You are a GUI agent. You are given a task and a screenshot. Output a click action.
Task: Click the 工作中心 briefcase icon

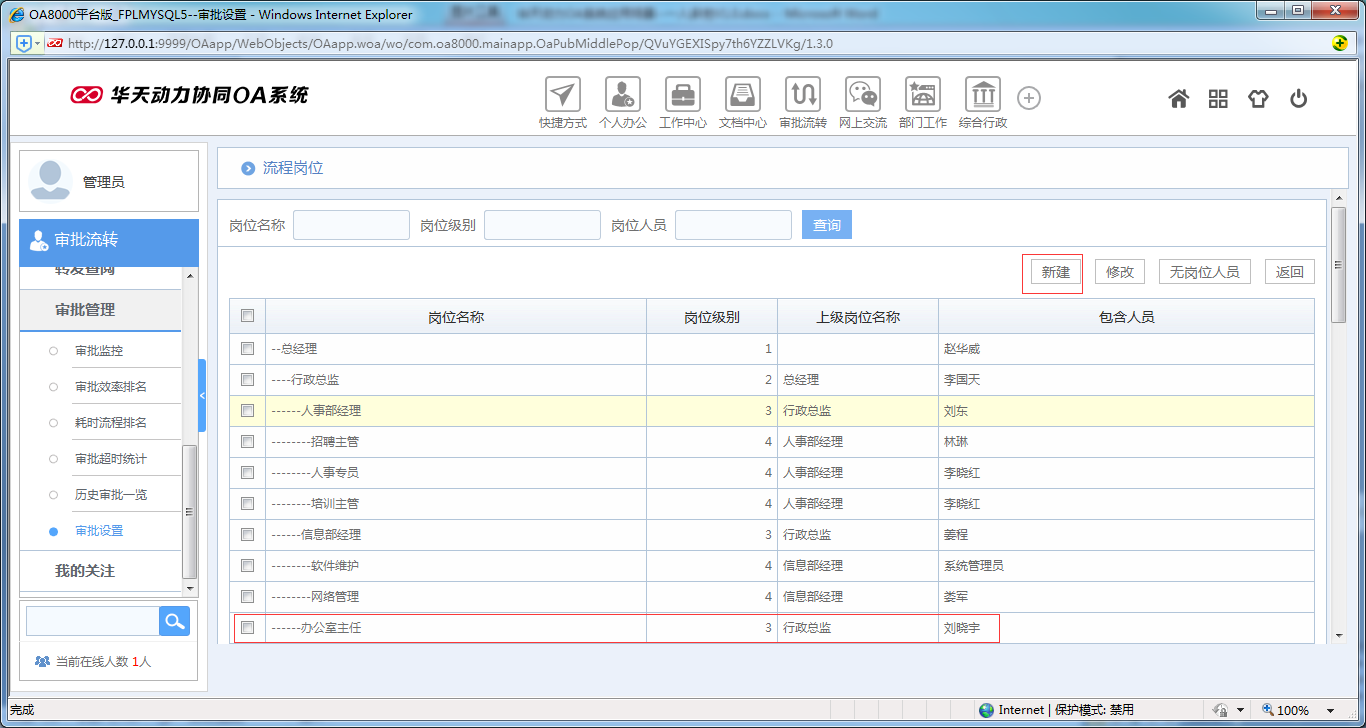pos(683,95)
